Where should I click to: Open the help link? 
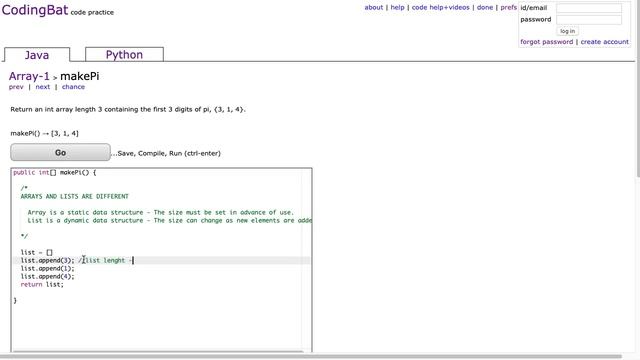[397, 7]
